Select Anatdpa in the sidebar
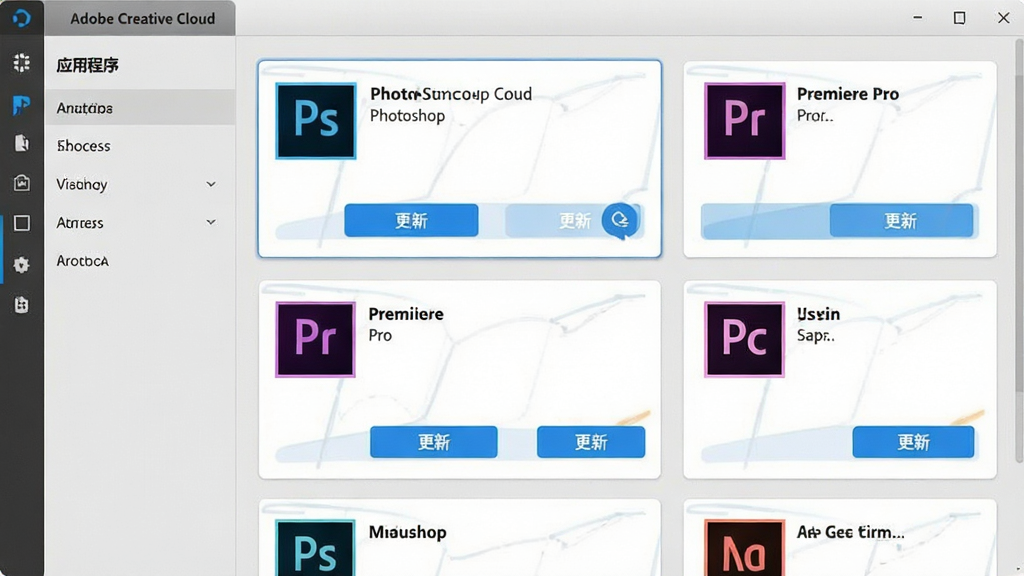The width and height of the screenshot is (1024, 576). click(140, 108)
